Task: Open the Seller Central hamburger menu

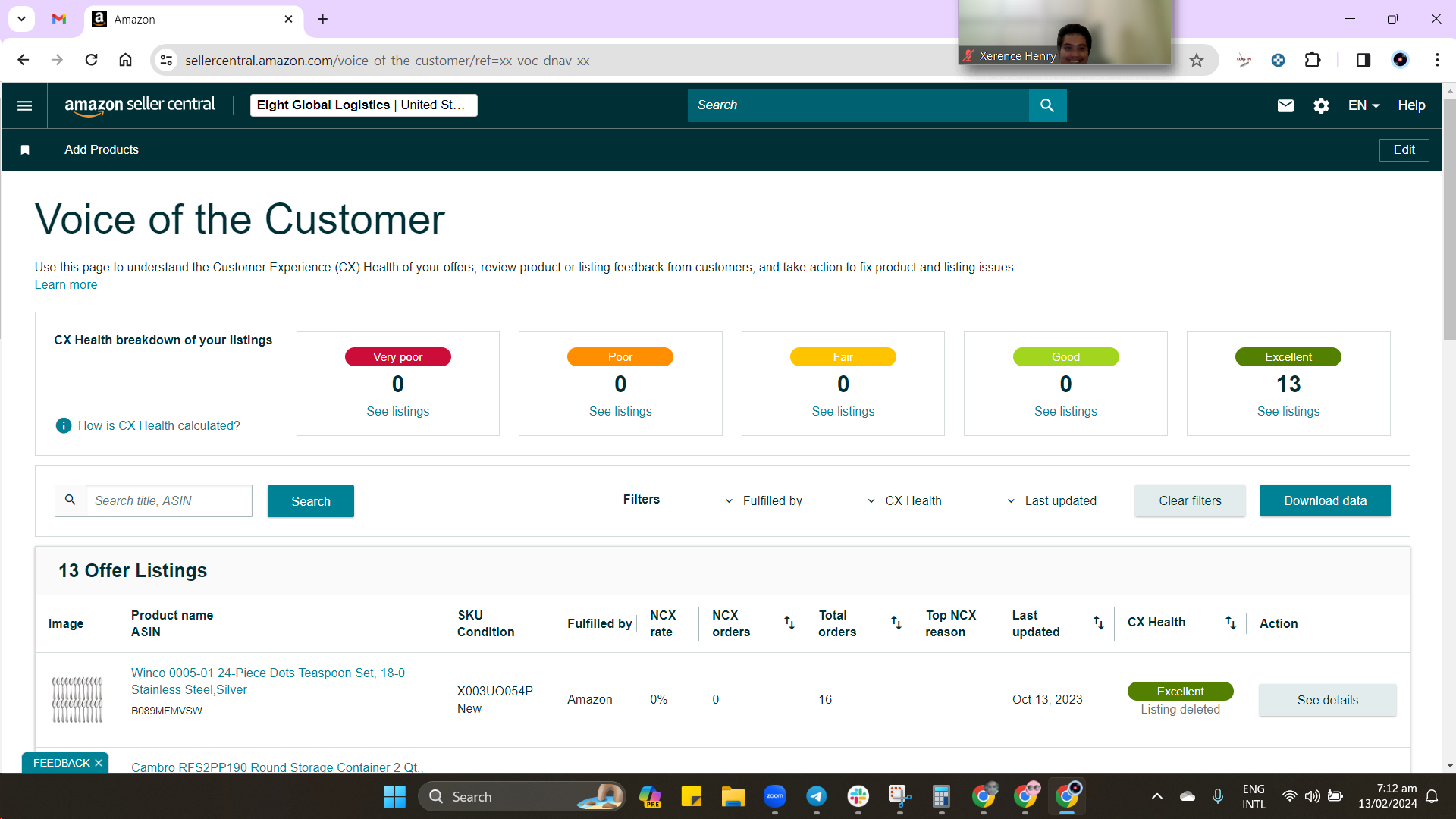Action: click(24, 105)
